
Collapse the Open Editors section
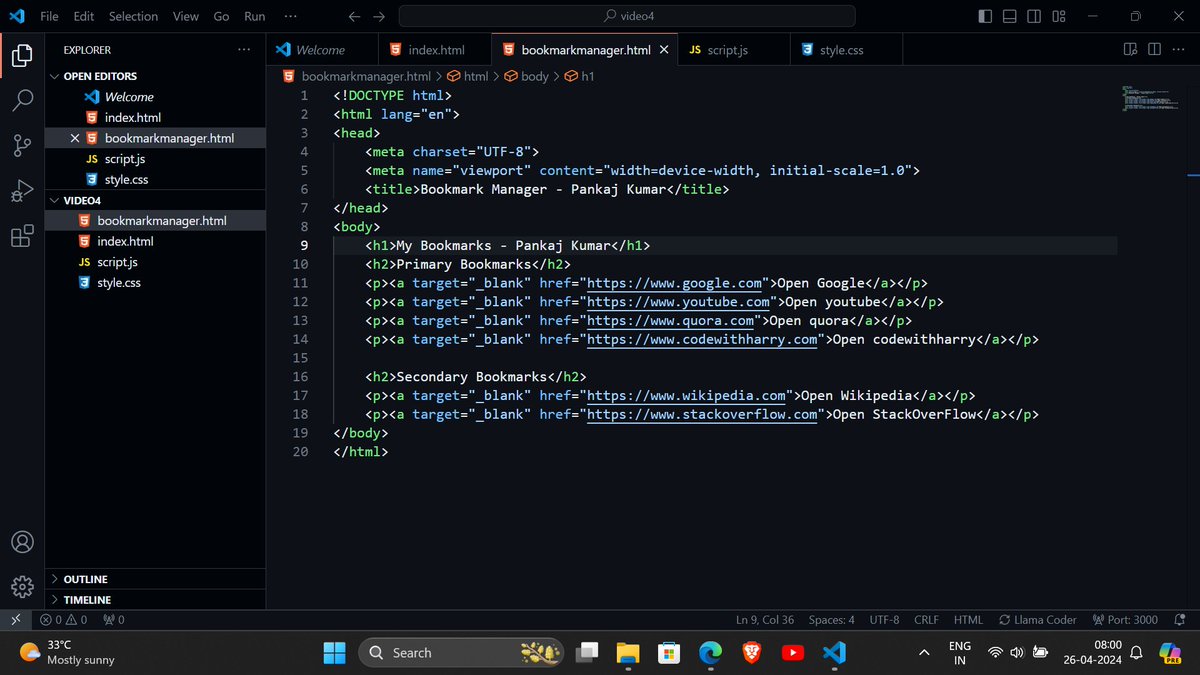pos(155,76)
